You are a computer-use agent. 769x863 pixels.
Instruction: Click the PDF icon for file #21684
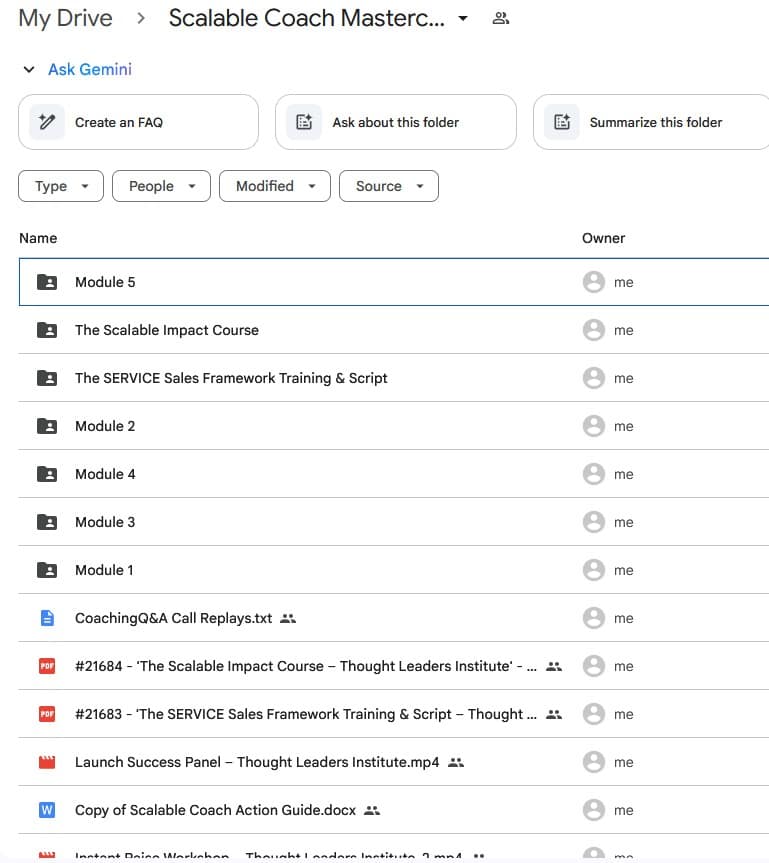pyautogui.click(x=46, y=666)
